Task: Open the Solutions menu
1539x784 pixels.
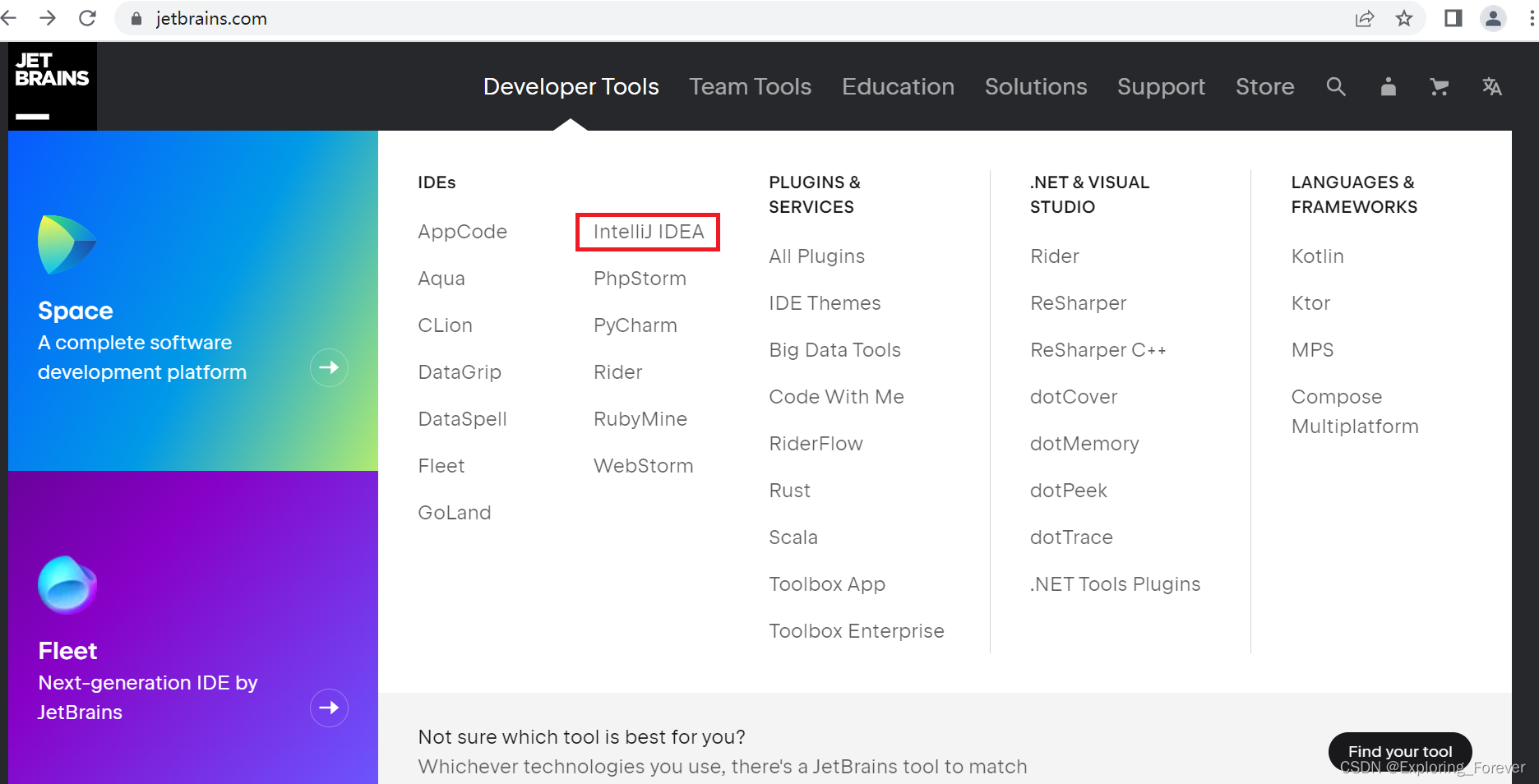Action: (1036, 86)
